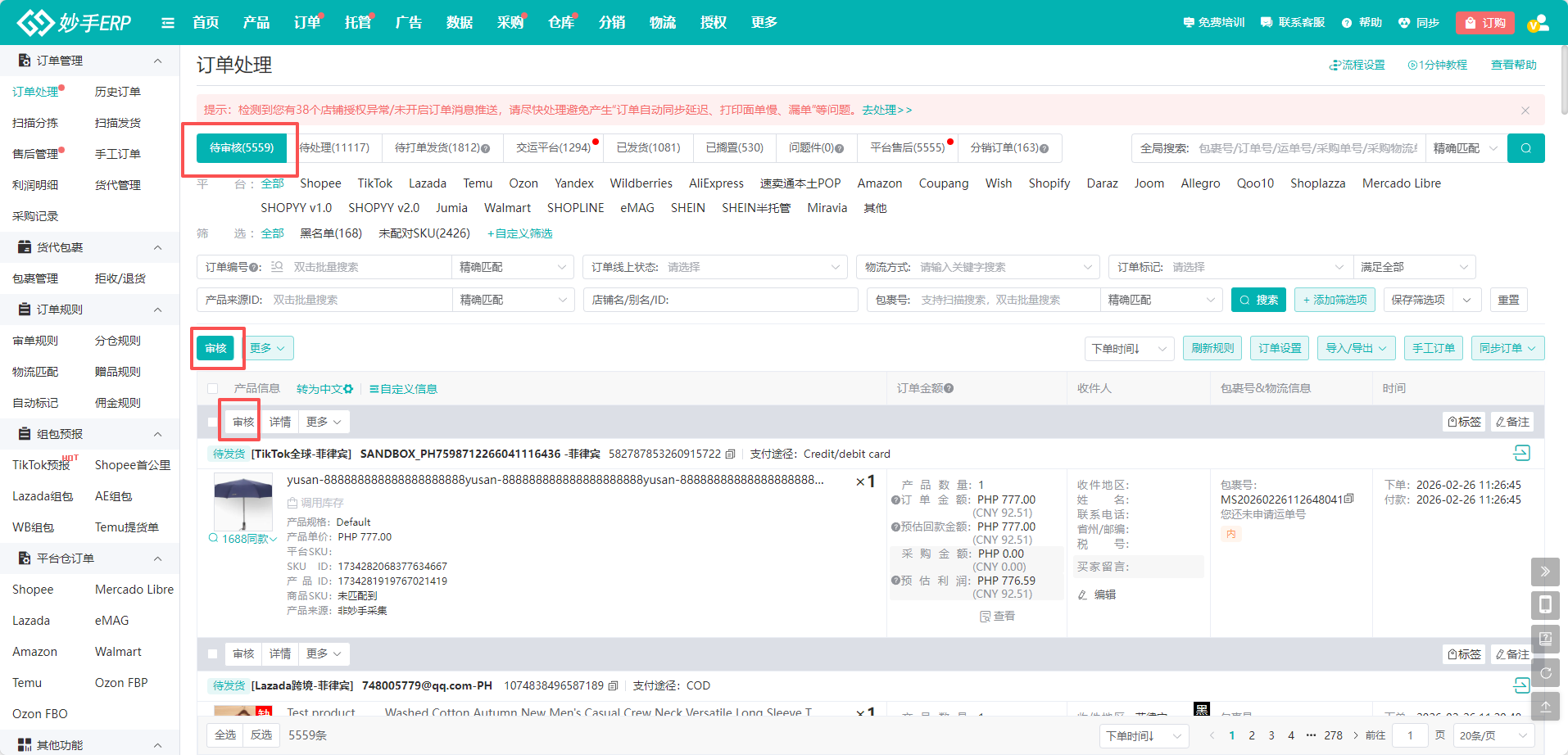Check the Lazada order row checkbox

(x=213, y=654)
